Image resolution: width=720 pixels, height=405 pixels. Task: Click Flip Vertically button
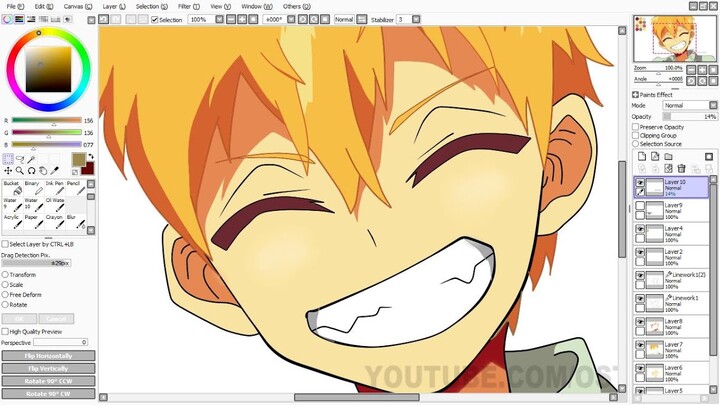(48, 368)
